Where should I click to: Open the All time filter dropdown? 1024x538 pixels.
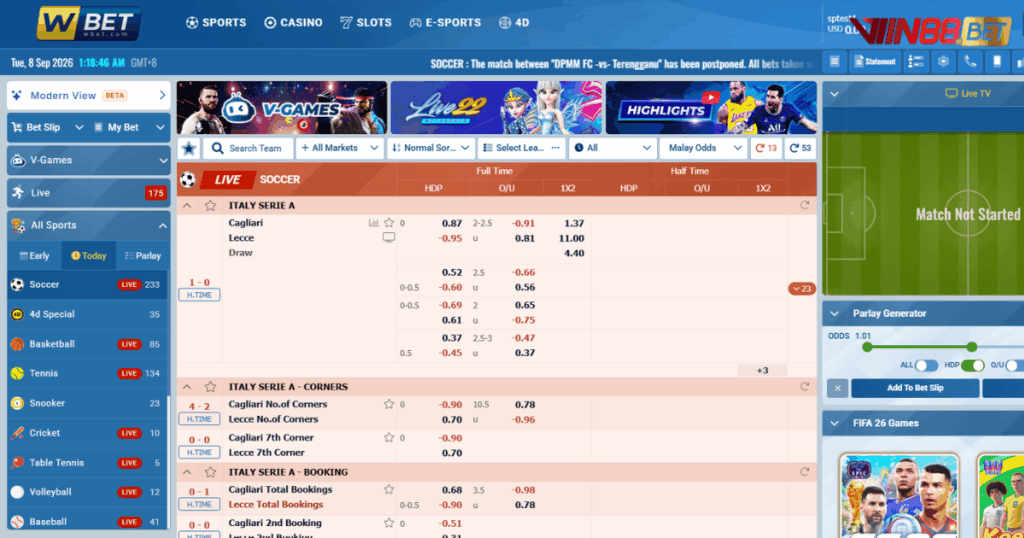pyautogui.click(x=612, y=148)
